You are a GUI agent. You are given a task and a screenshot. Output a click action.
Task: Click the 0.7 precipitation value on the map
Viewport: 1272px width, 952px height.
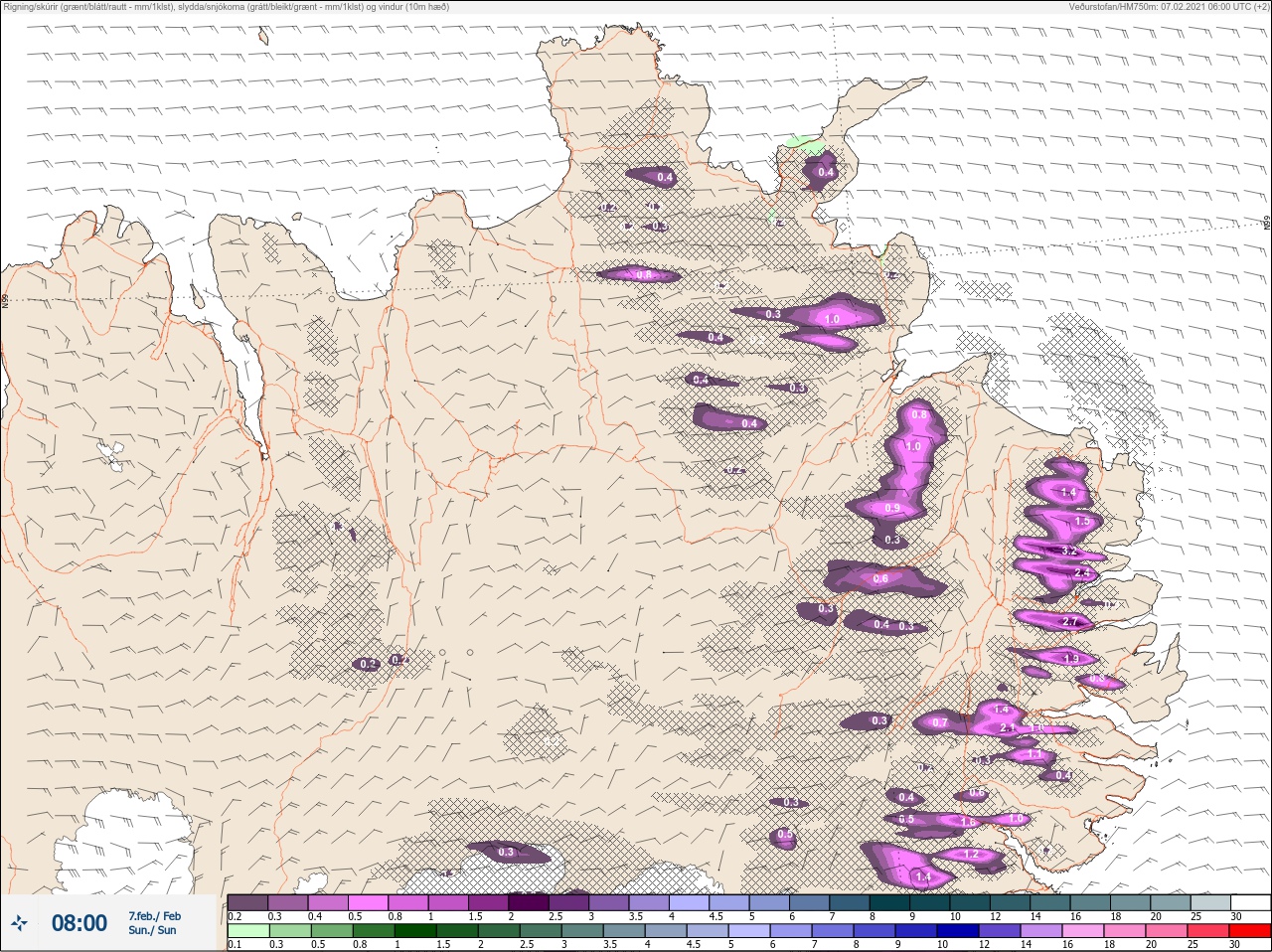(940, 722)
